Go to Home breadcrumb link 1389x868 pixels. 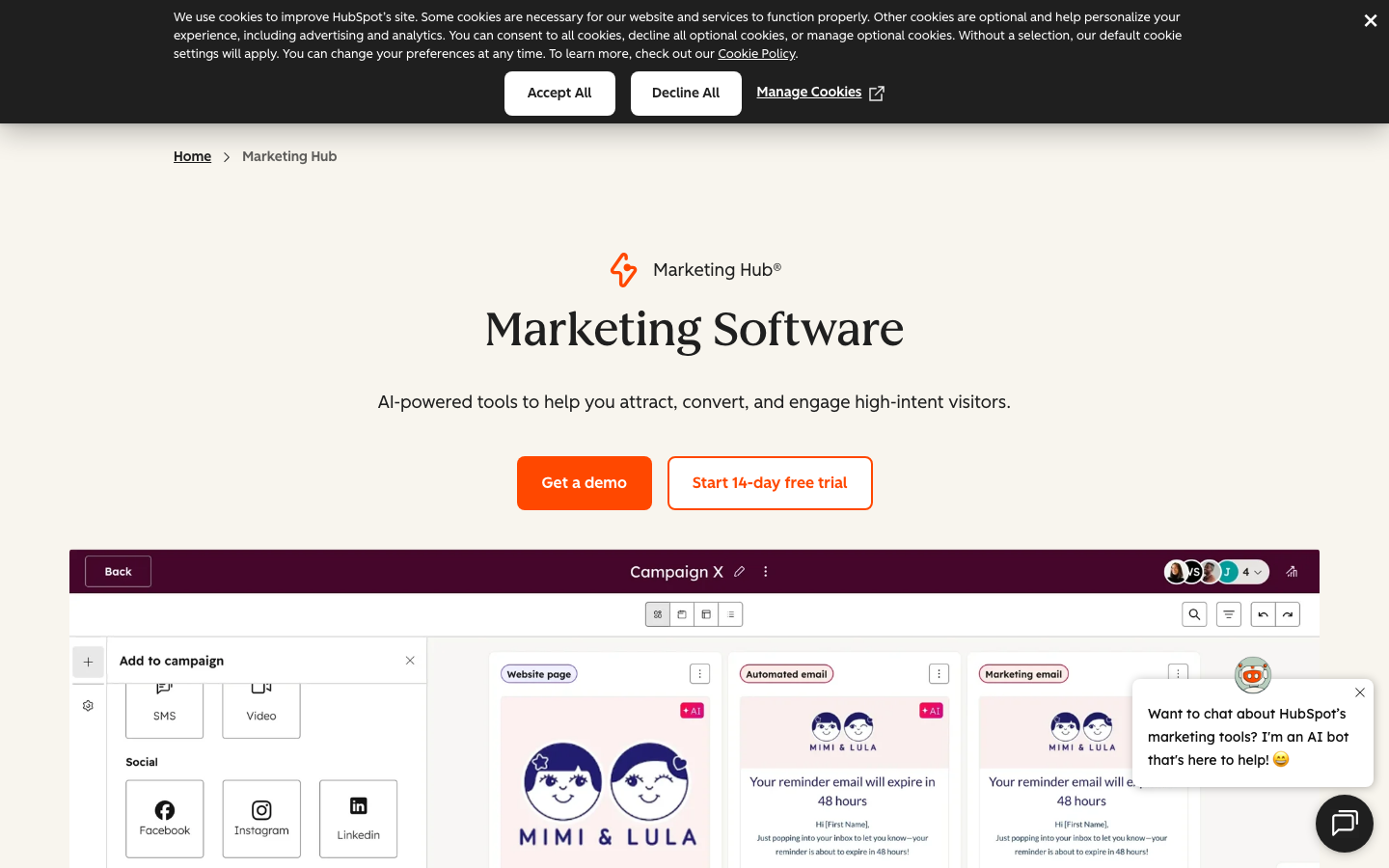[x=192, y=156]
